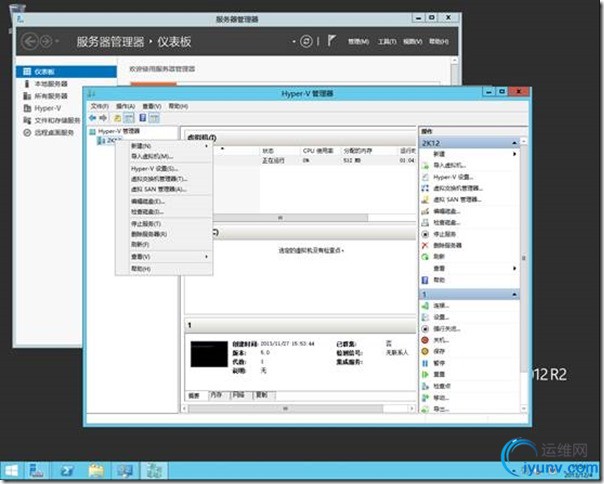Open 虚拟交换机管理器 icon in Actions pane
This screenshot has height=484, width=604.
[425, 188]
